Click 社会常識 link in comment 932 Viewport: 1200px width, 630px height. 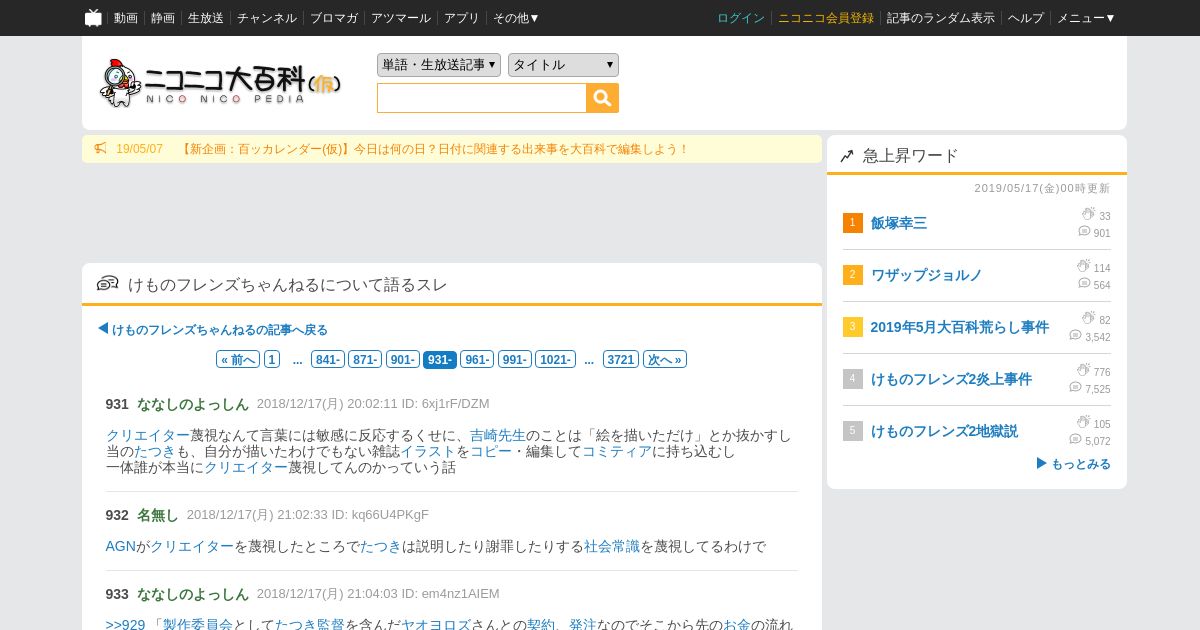[612, 546]
